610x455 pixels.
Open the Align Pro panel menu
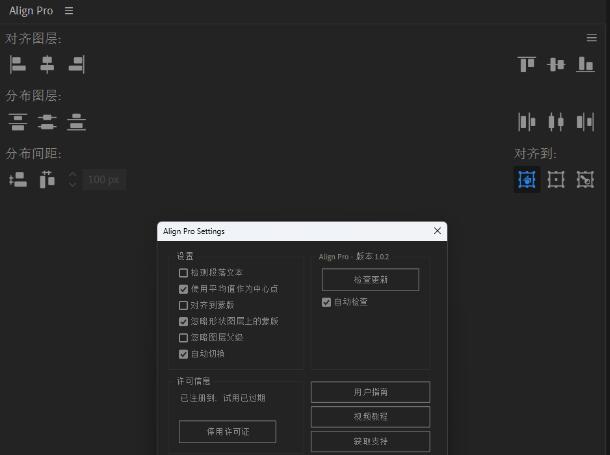(69, 11)
